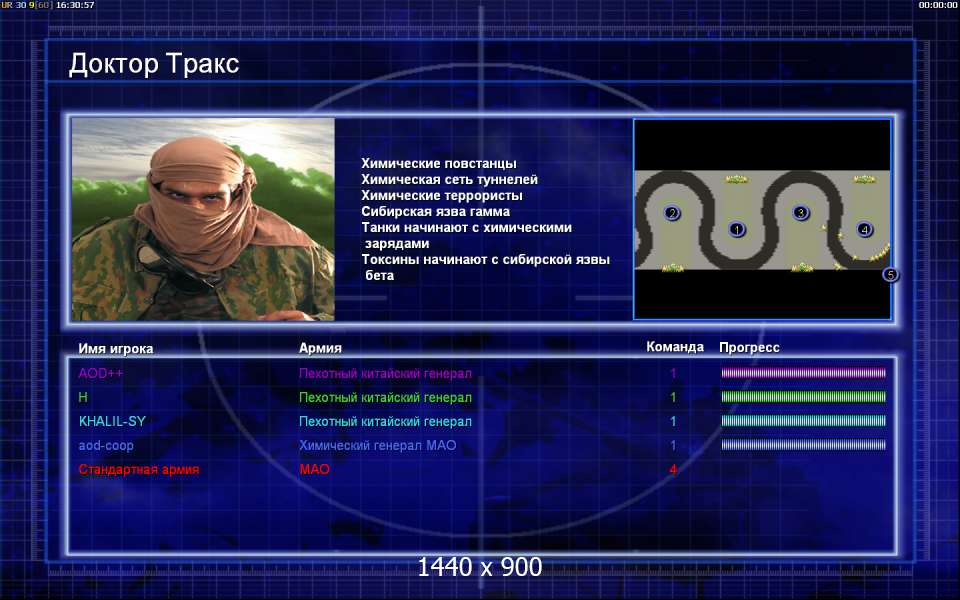Click the Армия column header

[320, 348]
